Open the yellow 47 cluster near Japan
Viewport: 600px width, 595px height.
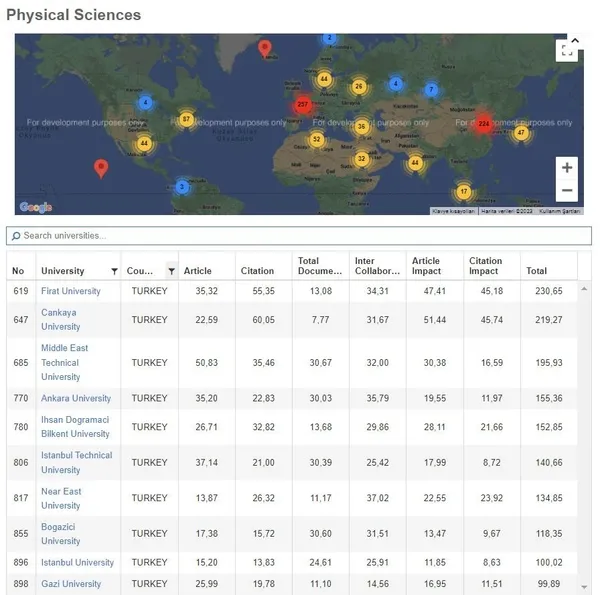(x=521, y=133)
